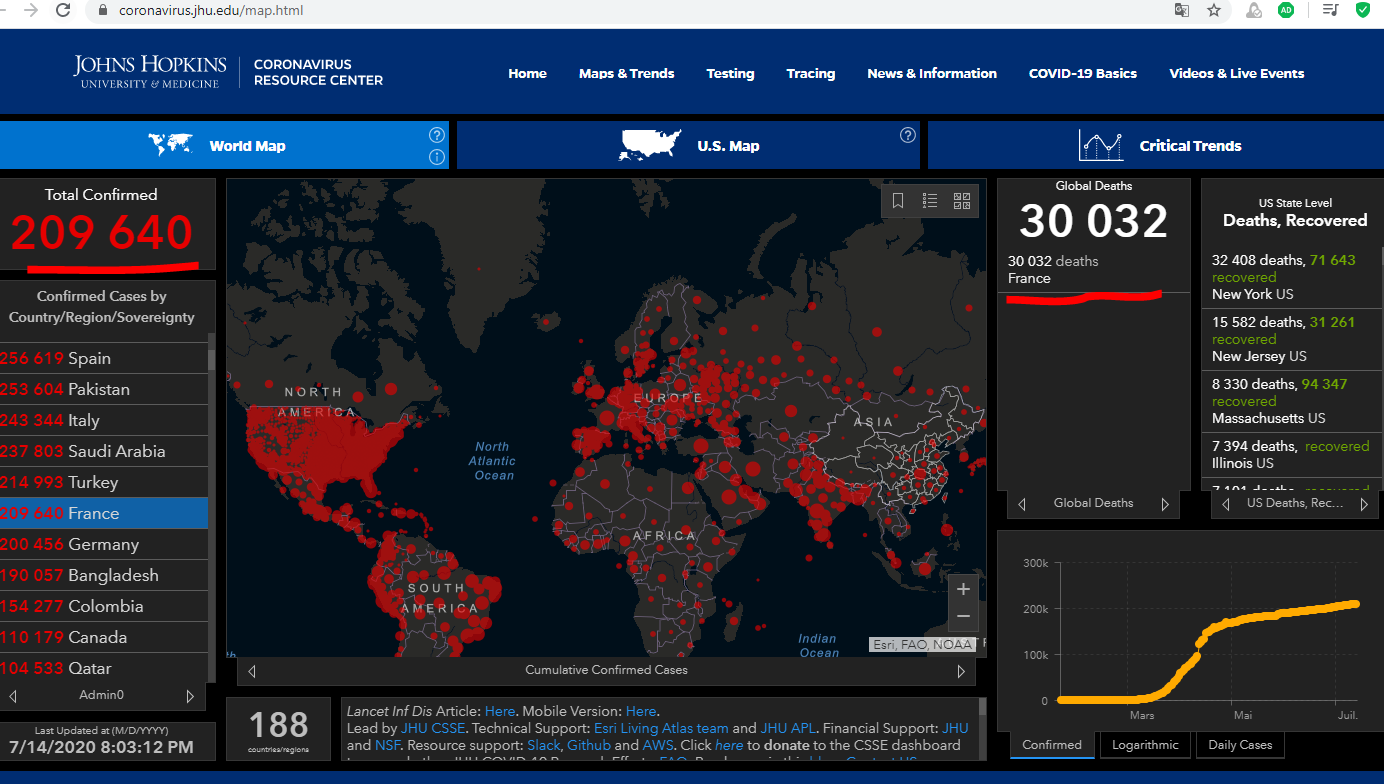Click right arrow beside US Deaths, Rec... label
This screenshot has height=784, width=1384.
(1364, 504)
